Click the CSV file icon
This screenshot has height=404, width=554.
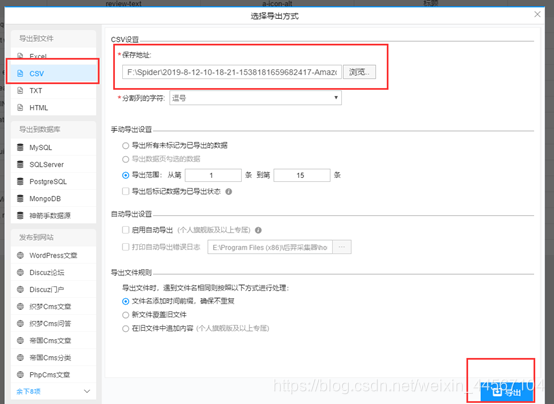click(x=20, y=74)
